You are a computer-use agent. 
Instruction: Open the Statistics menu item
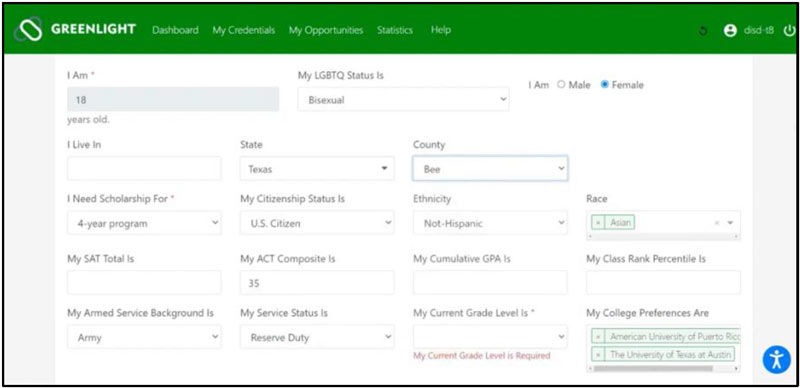tap(394, 30)
